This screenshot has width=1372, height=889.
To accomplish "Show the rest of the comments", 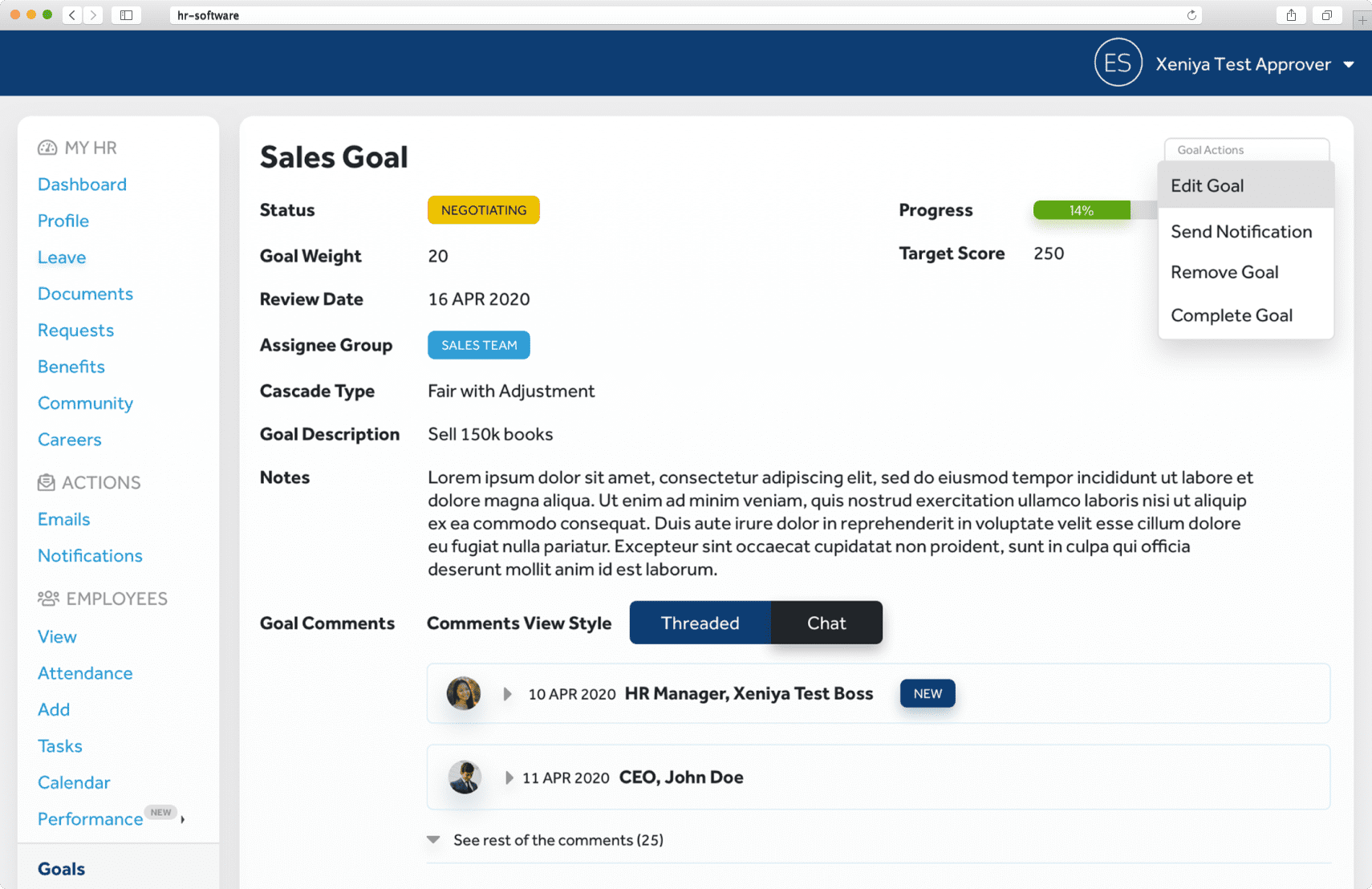I will [x=557, y=840].
